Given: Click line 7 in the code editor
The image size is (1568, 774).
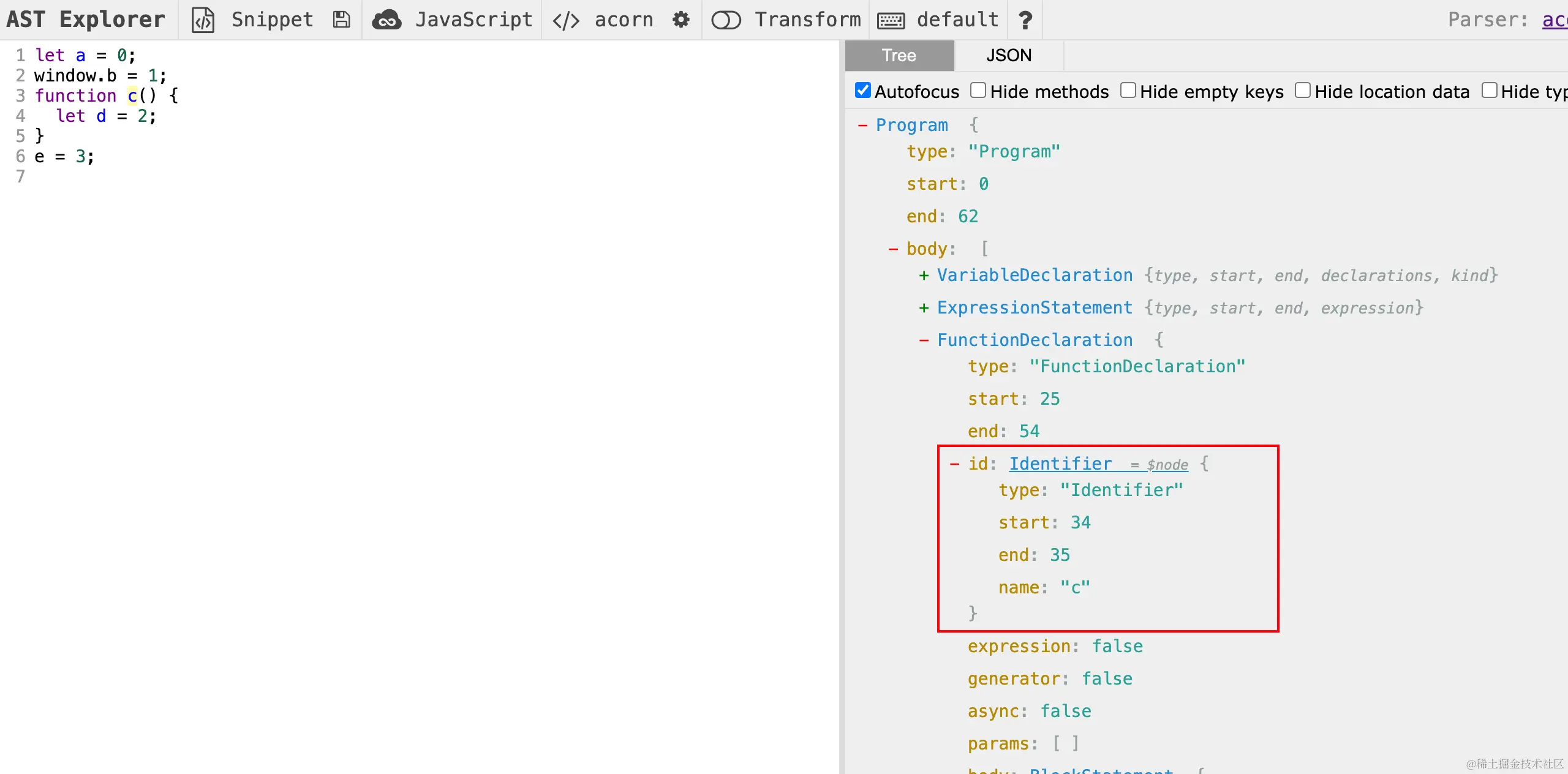Looking at the screenshot, I should (123, 177).
